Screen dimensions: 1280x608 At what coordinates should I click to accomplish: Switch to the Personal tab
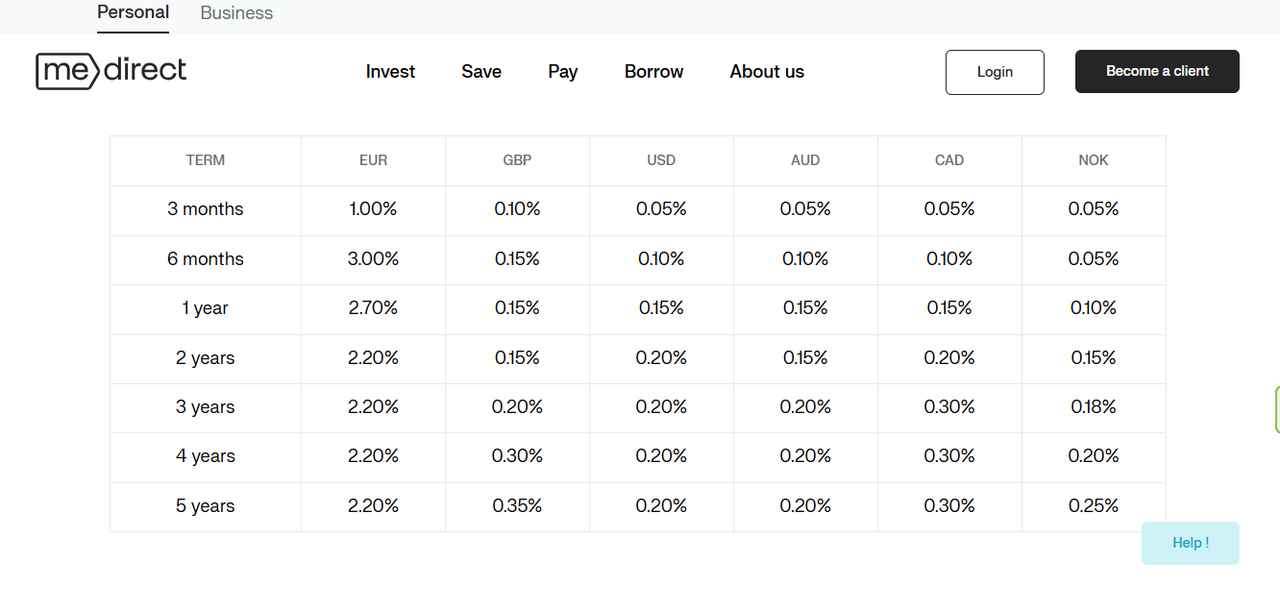(x=133, y=13)
